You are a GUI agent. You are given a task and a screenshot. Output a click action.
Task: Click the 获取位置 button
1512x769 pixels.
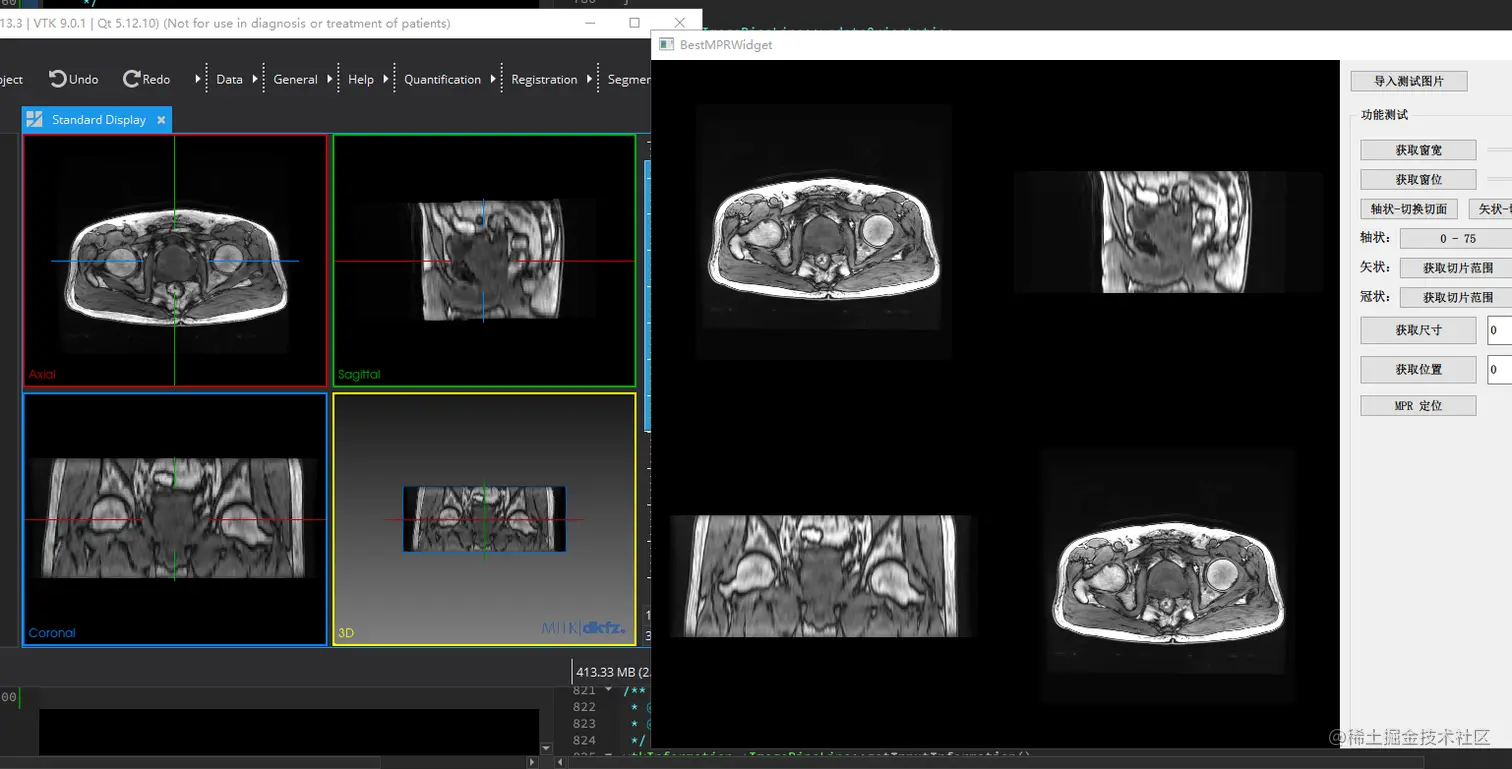point(1418,369)
